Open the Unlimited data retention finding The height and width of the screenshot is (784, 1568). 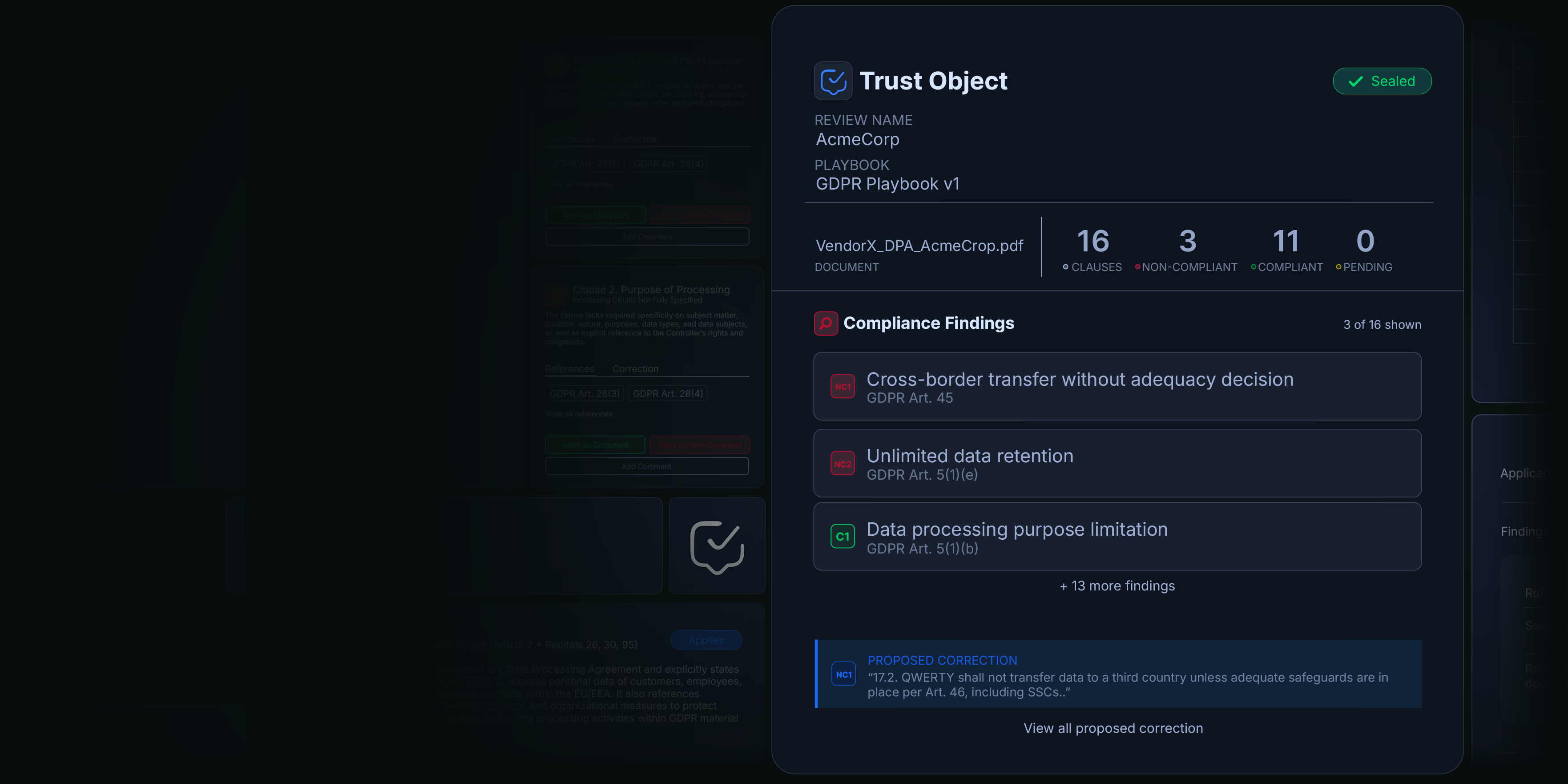(970, 457)
